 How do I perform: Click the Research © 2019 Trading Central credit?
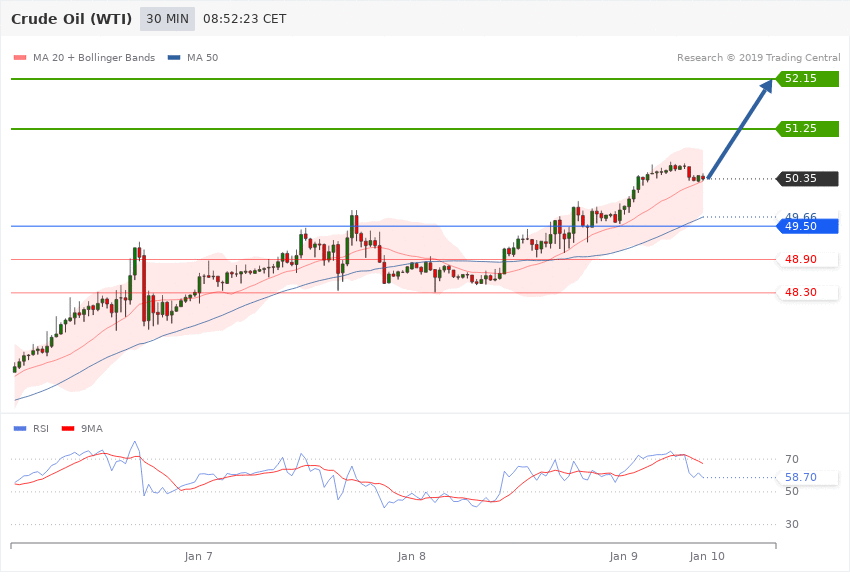(758, 57)
